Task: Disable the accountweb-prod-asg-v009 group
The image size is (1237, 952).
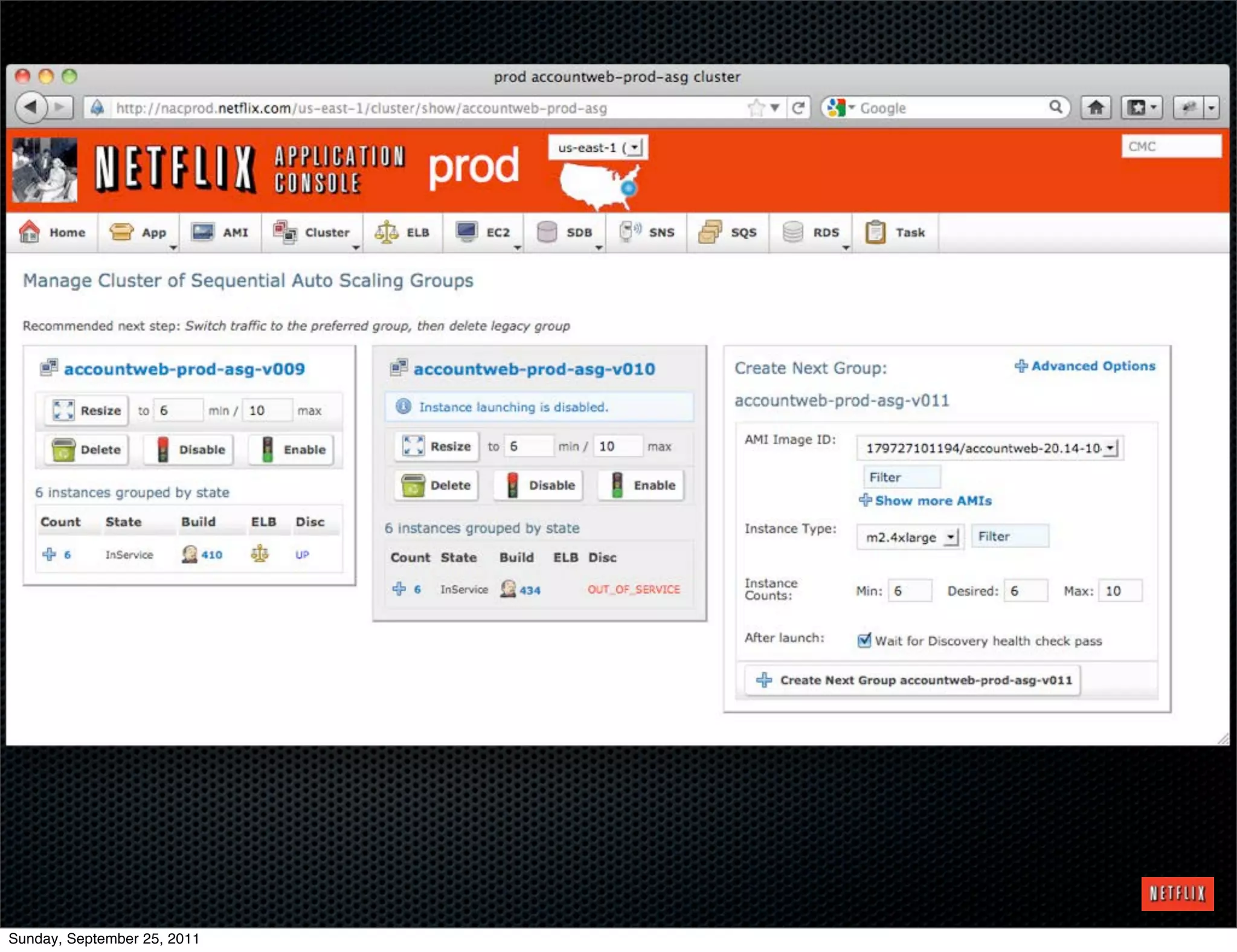Action: click(x=189, y=449)
